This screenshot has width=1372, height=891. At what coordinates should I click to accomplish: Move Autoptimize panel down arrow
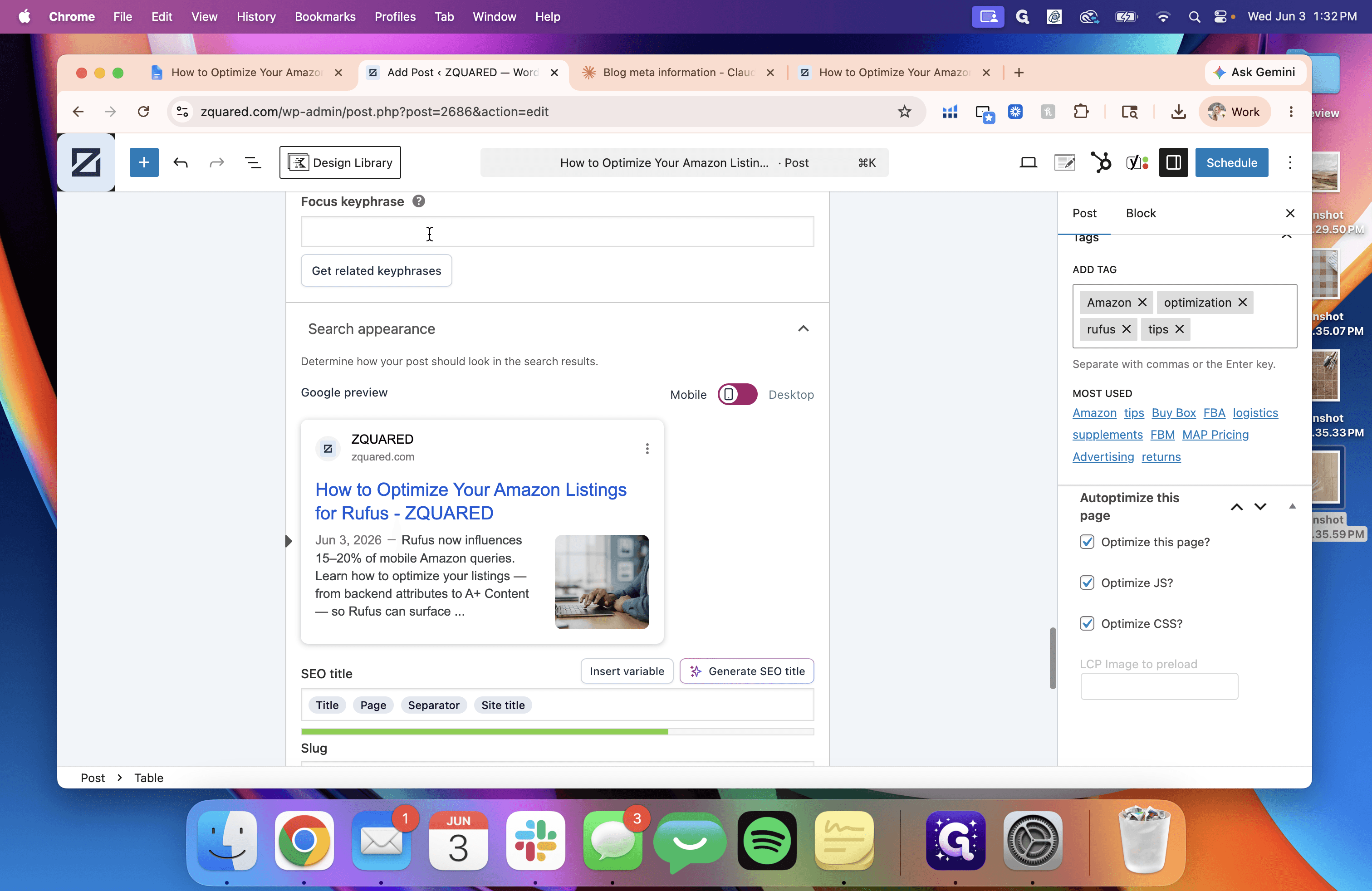1261,507
